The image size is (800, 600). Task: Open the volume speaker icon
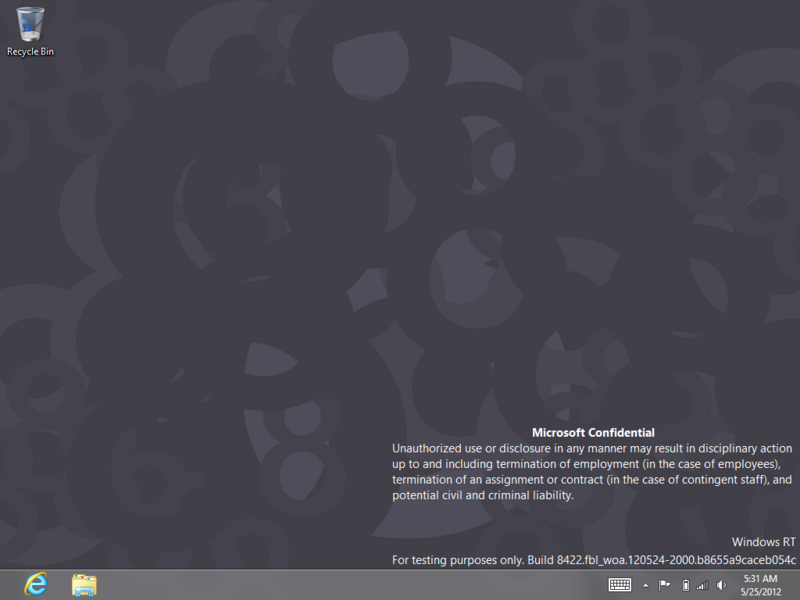point(721,585)
